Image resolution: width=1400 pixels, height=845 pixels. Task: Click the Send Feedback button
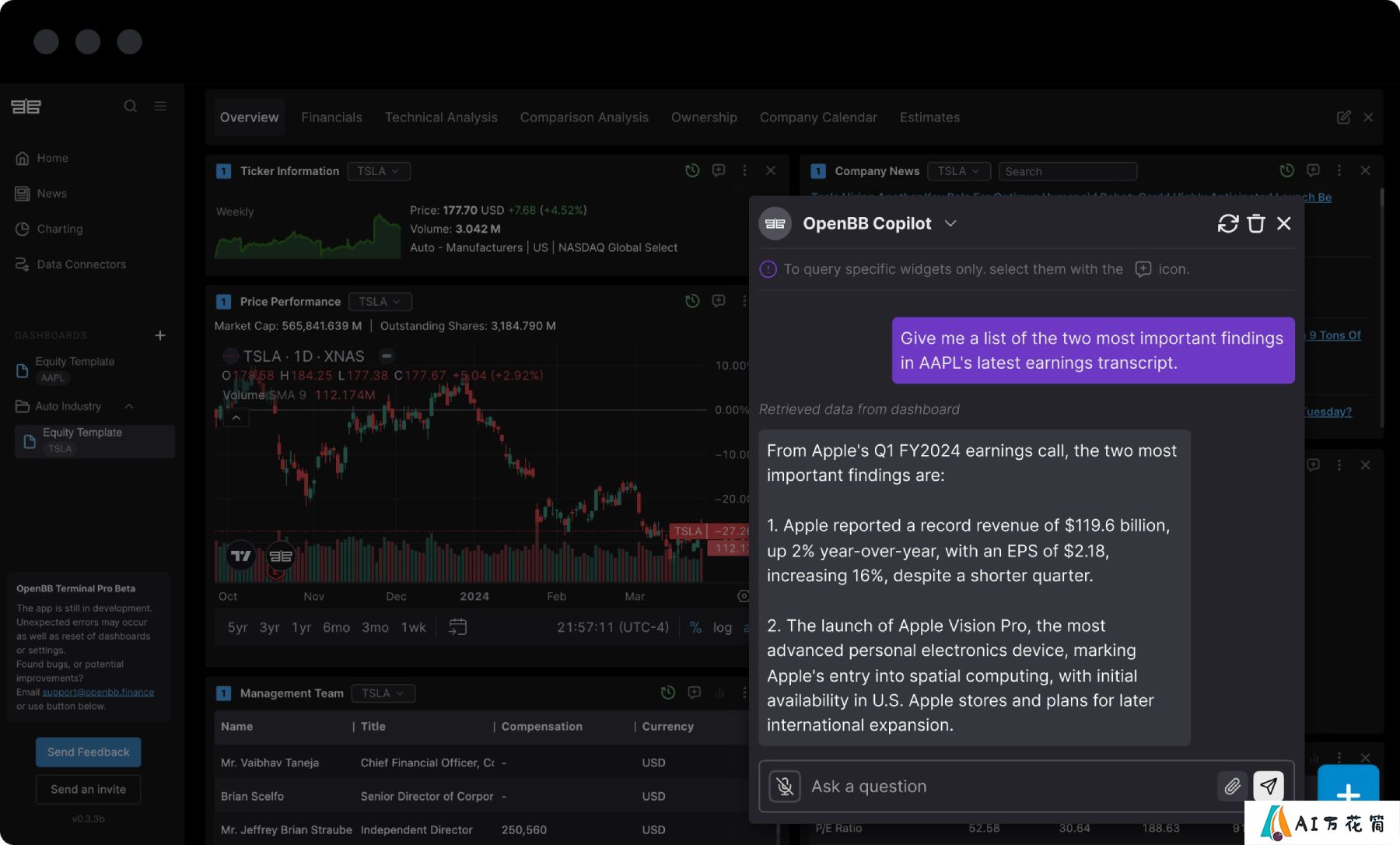[88, 752]
